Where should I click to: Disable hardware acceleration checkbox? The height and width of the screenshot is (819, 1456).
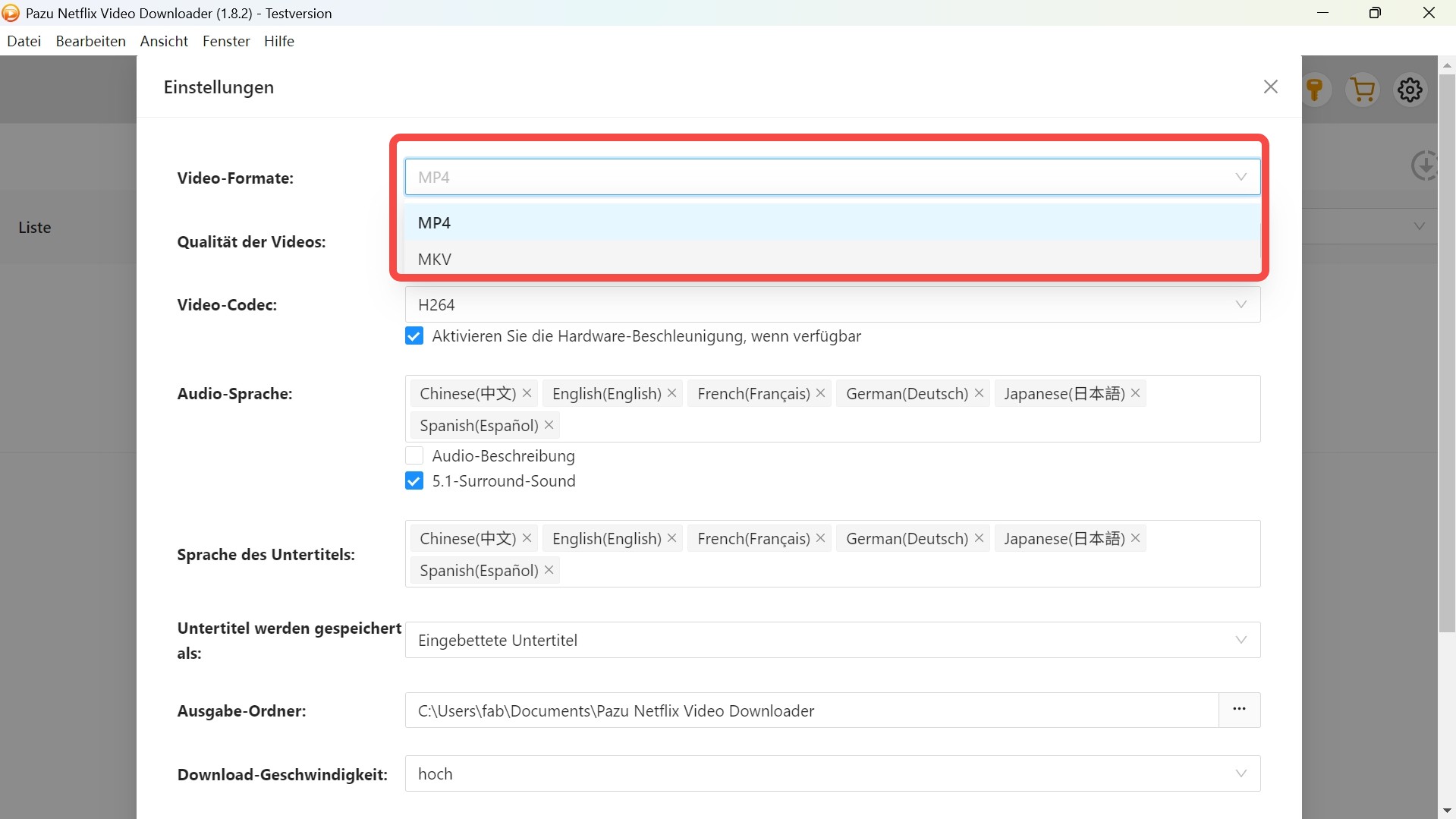coord(414,336)
